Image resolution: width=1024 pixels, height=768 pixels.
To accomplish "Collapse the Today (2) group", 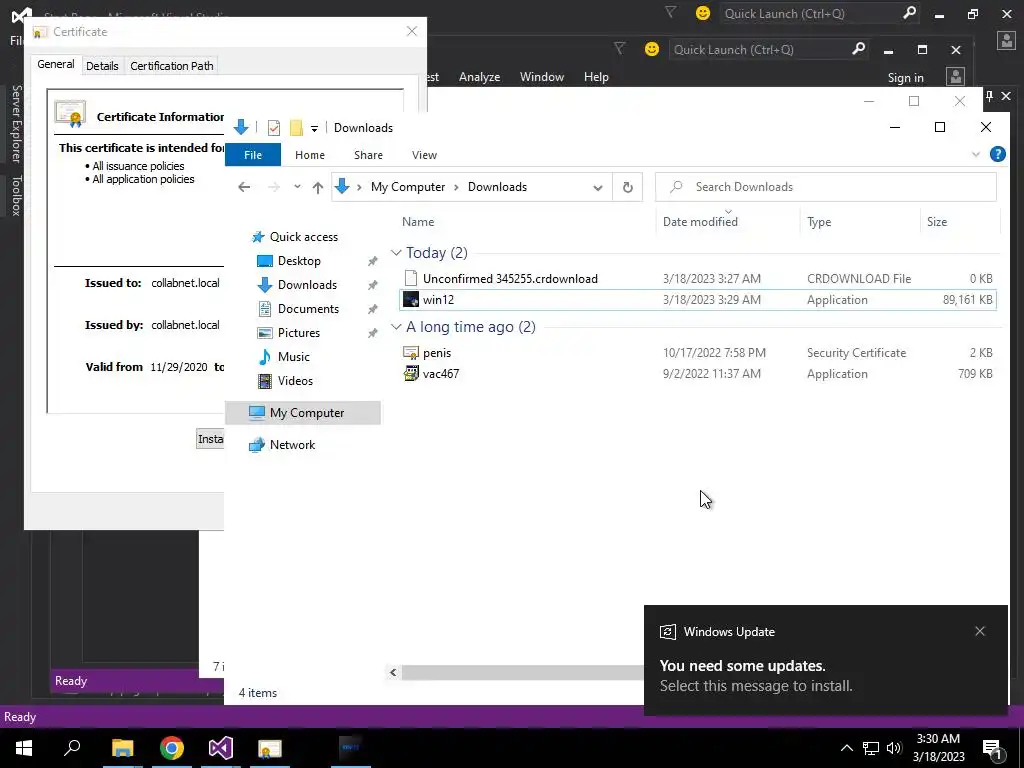I will point(396,253).
